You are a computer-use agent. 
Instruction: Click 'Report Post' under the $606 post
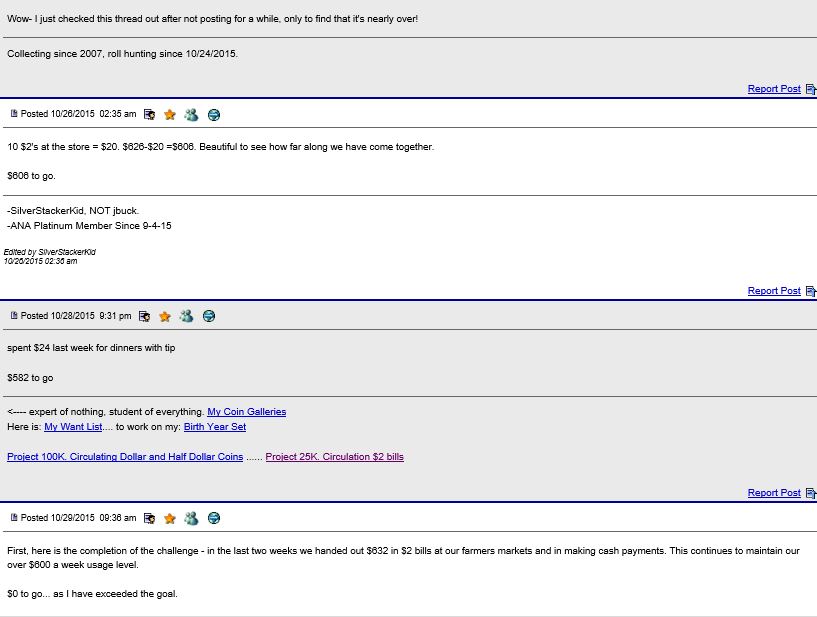tap(774, 291)
